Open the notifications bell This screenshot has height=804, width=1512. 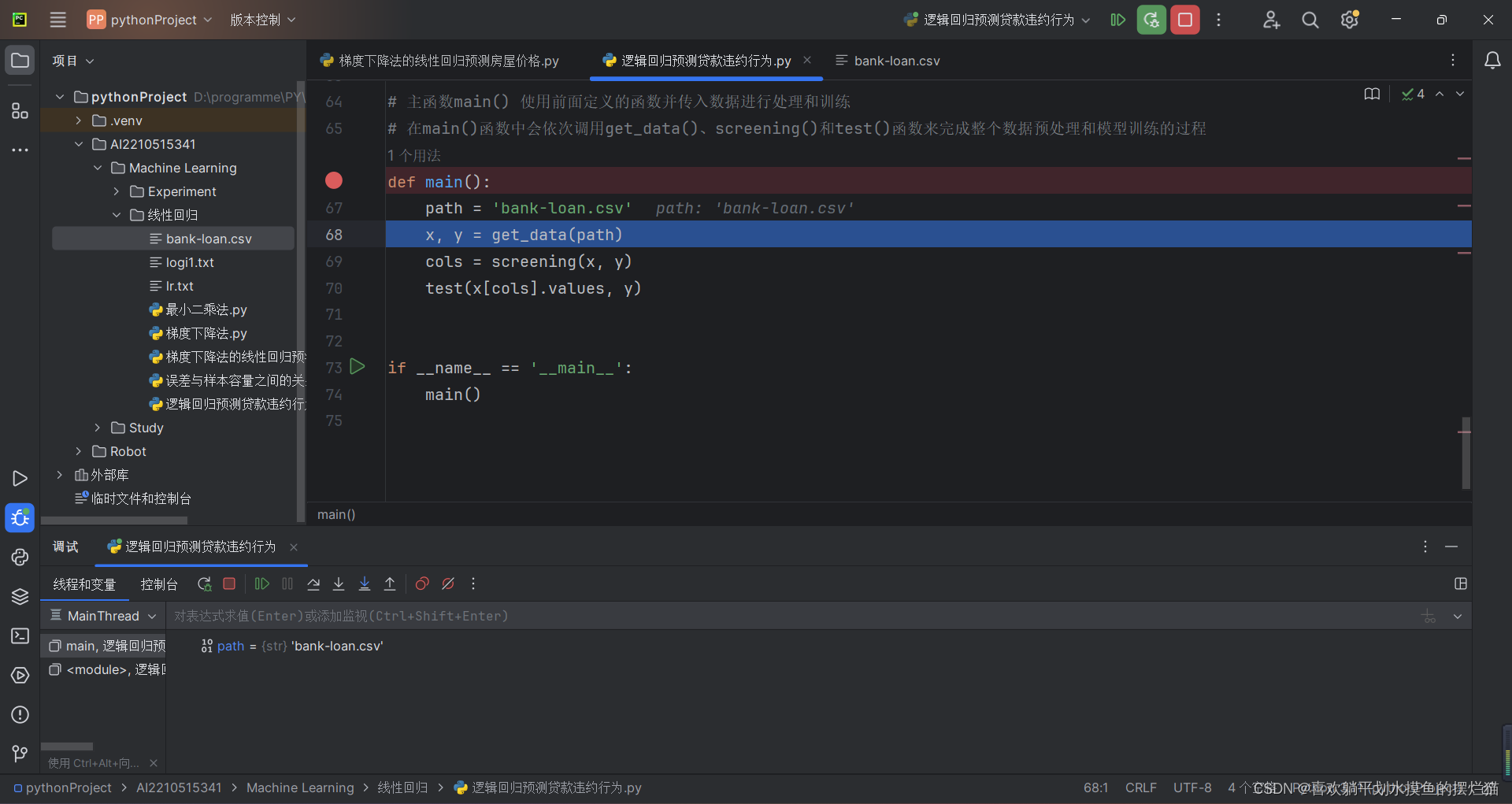pyautogui.click(x=1492, y=61)
